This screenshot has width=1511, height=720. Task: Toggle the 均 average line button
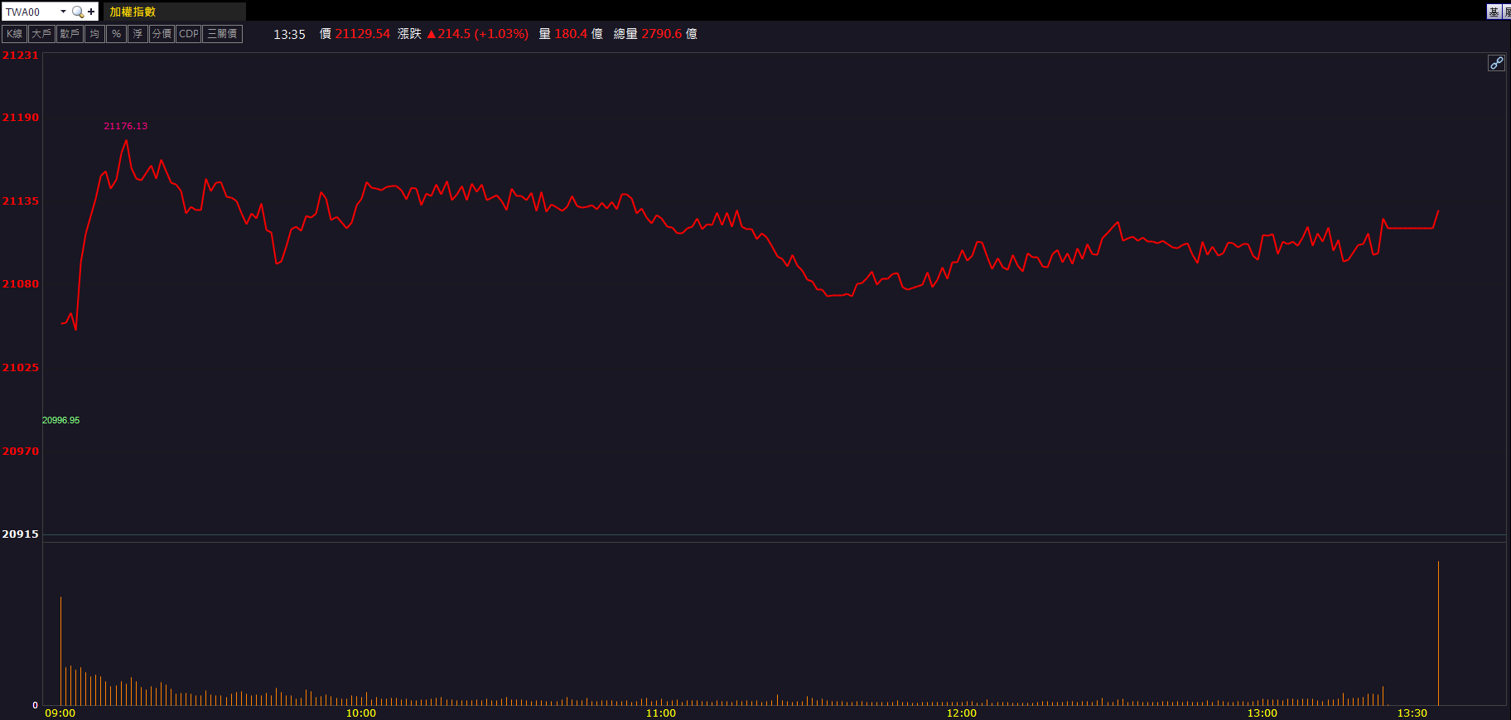coord(94,34)
